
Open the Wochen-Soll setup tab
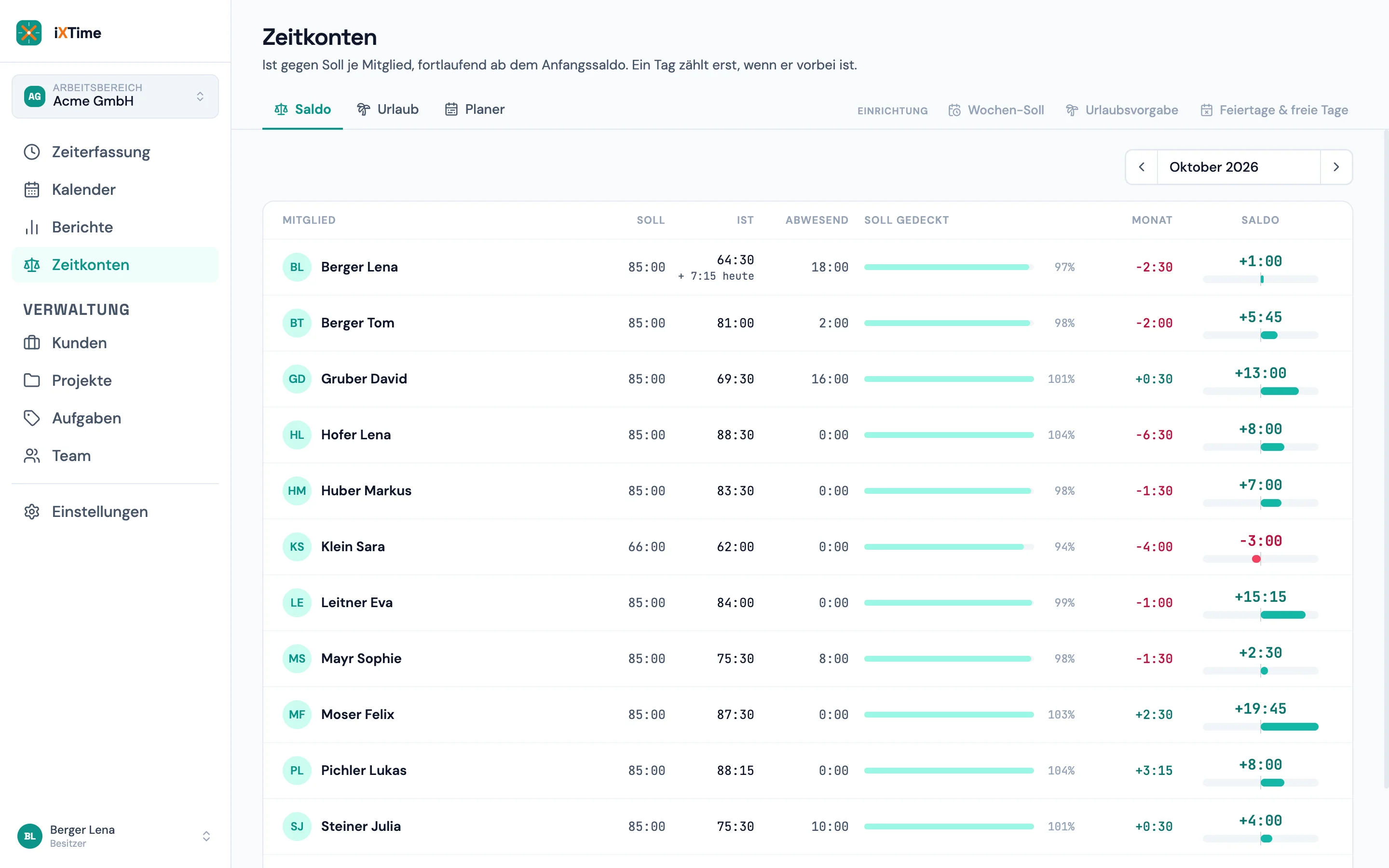pyautogui.click(x=996, y=110)
